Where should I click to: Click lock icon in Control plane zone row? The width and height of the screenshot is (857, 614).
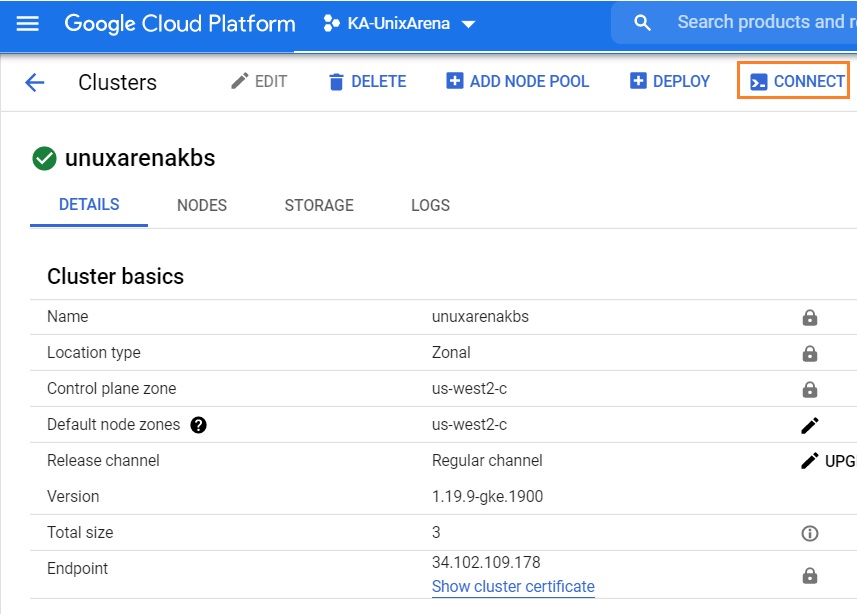pyautogui.click(x=809, y=389)
